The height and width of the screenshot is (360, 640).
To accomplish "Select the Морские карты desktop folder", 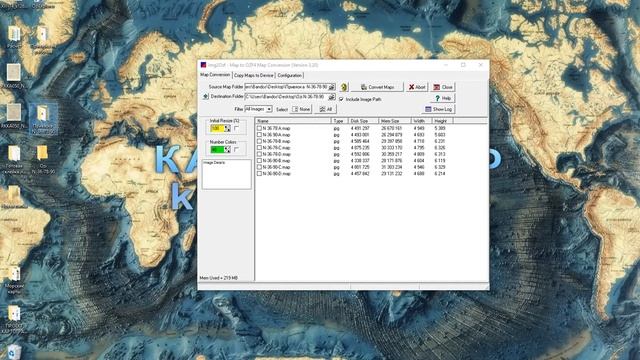I will tap(14, 281).
